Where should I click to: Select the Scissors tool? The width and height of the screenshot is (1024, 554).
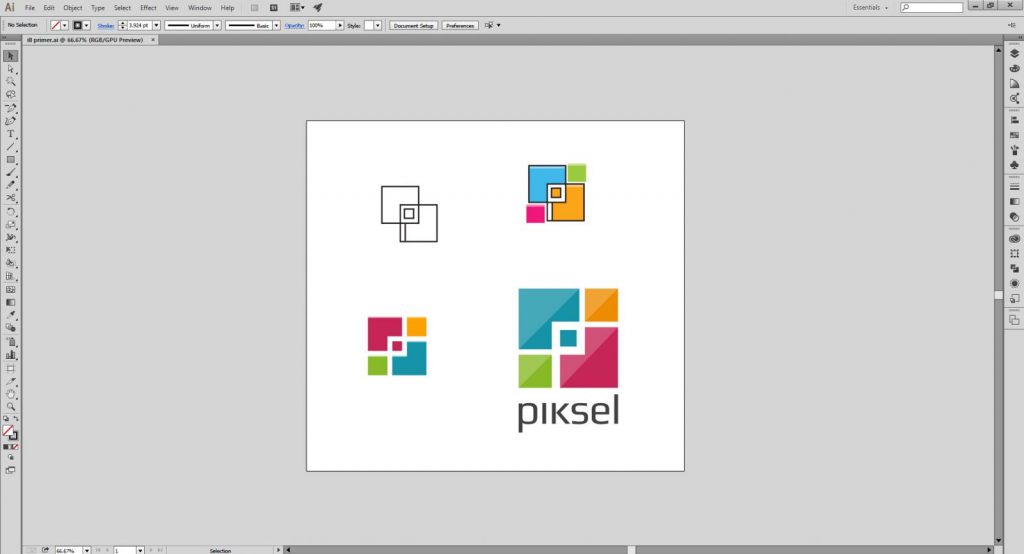(11, 198)
